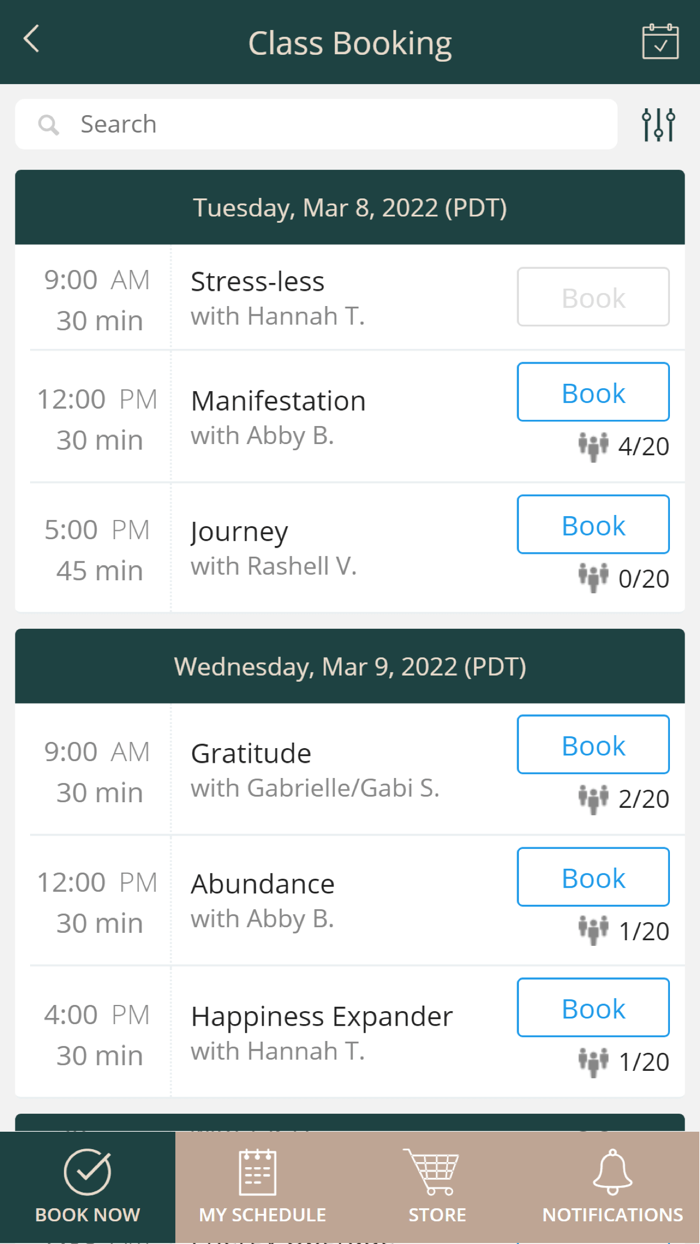This screenshot has width=700, height=1244.
Task: Select the Stress-less class title
Action: click(x=258, y=282)
